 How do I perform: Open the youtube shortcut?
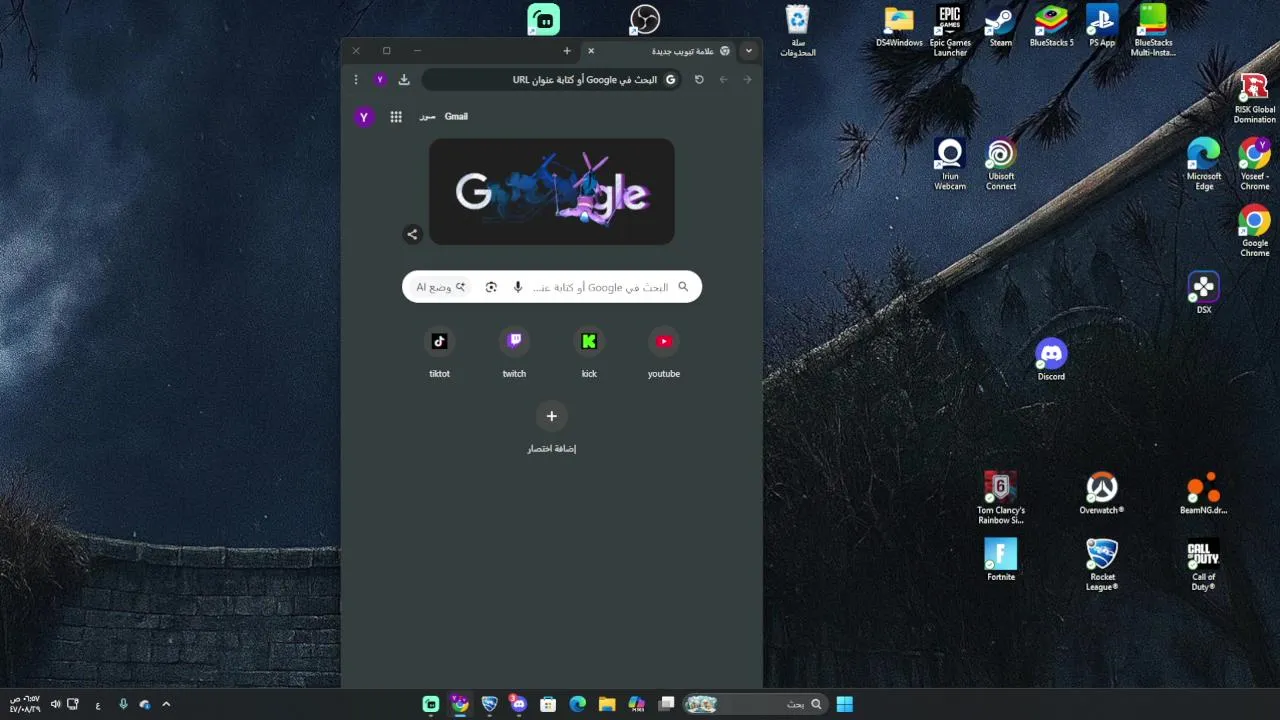tap(664, 353)
